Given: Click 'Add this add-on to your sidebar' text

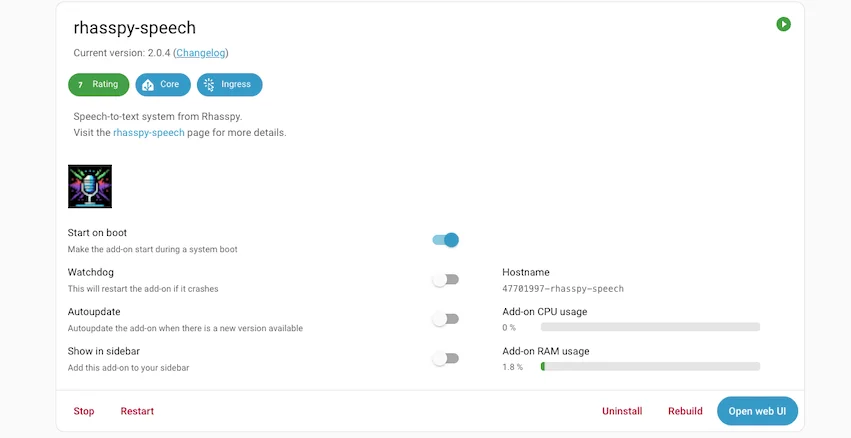Looking at the screenshot, I should pyautogui.click(x=129, y=367).
